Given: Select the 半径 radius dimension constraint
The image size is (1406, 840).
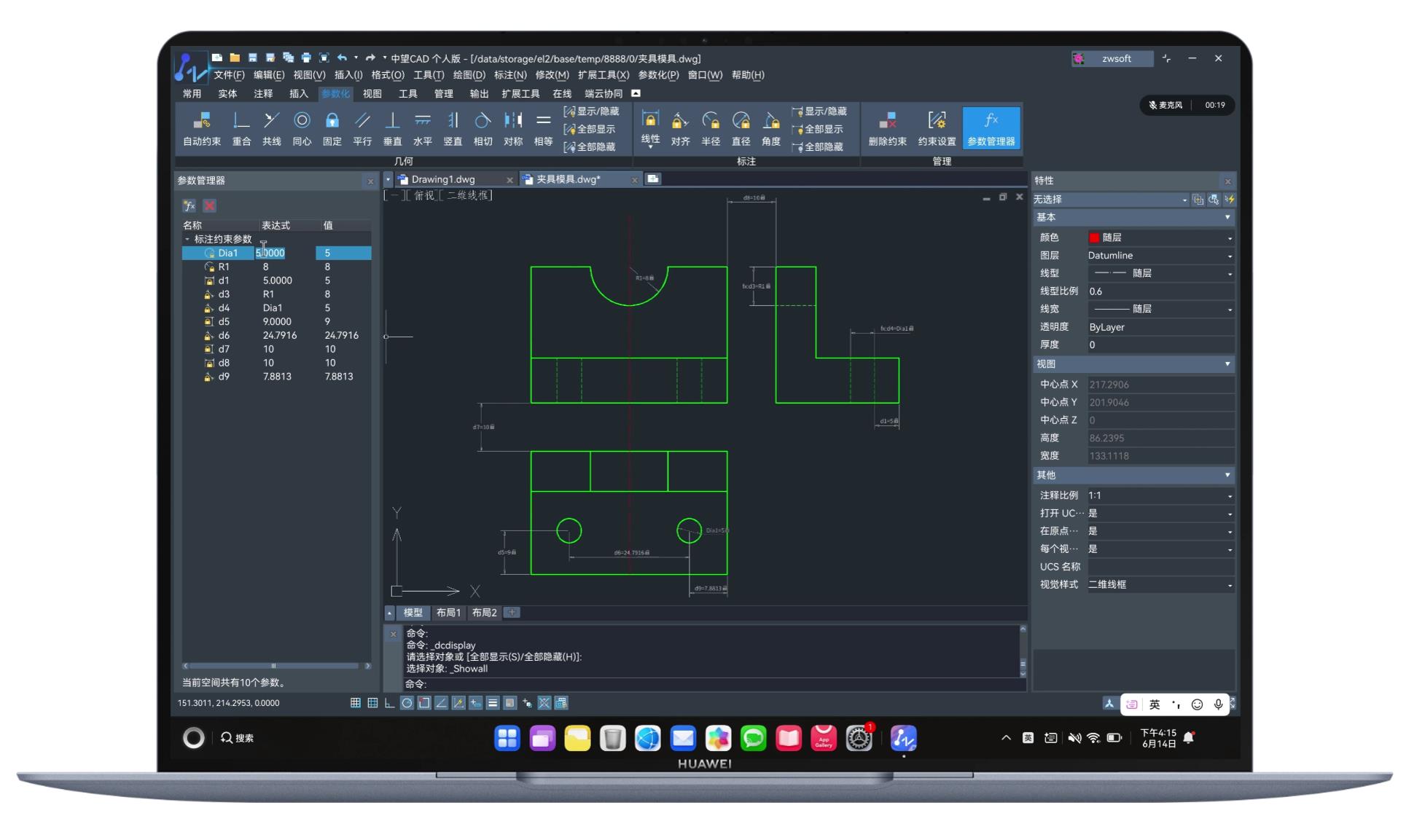Looking at the screenshot, I should pos(711,128).
